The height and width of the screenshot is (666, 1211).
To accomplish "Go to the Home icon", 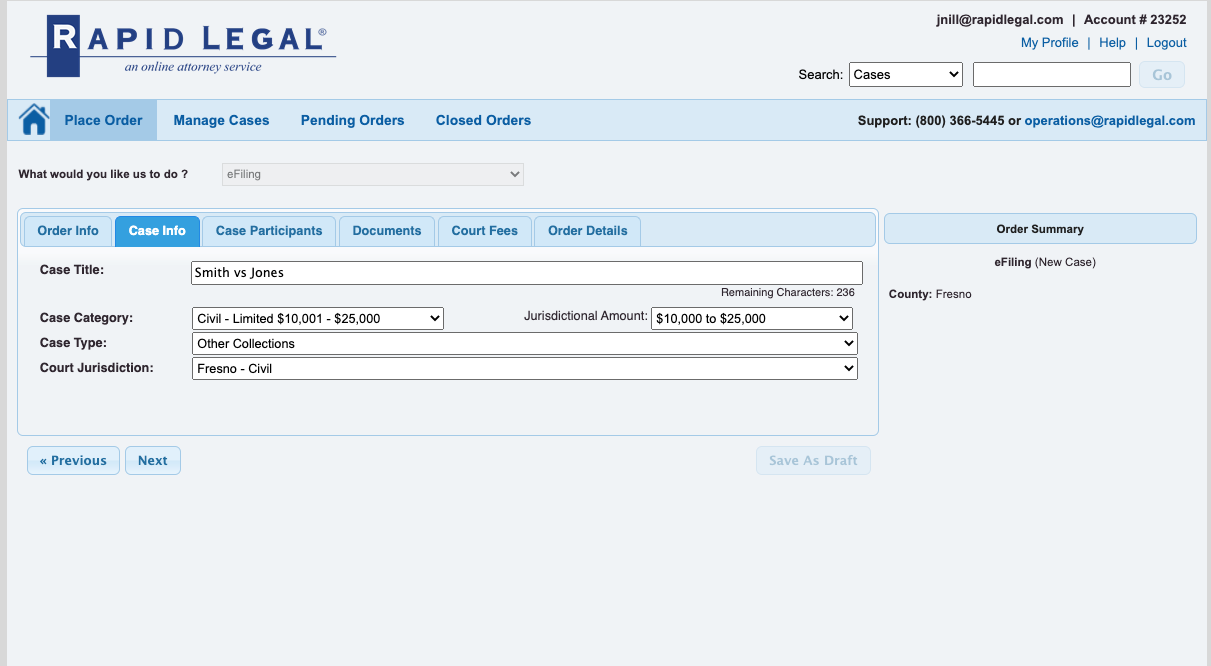I will tap(34, 120).
